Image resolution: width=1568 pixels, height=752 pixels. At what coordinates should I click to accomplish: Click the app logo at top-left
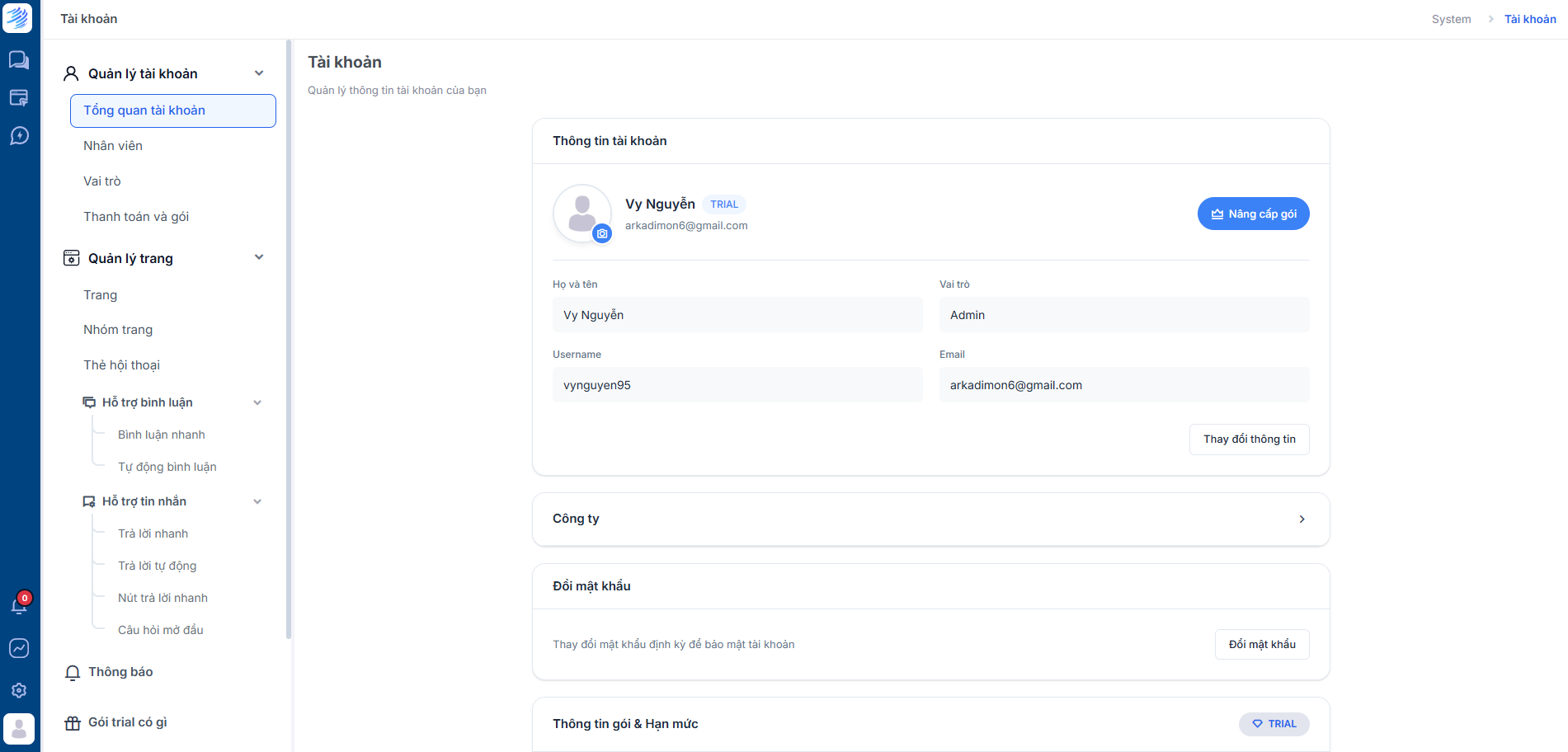(x=17, y=17)
